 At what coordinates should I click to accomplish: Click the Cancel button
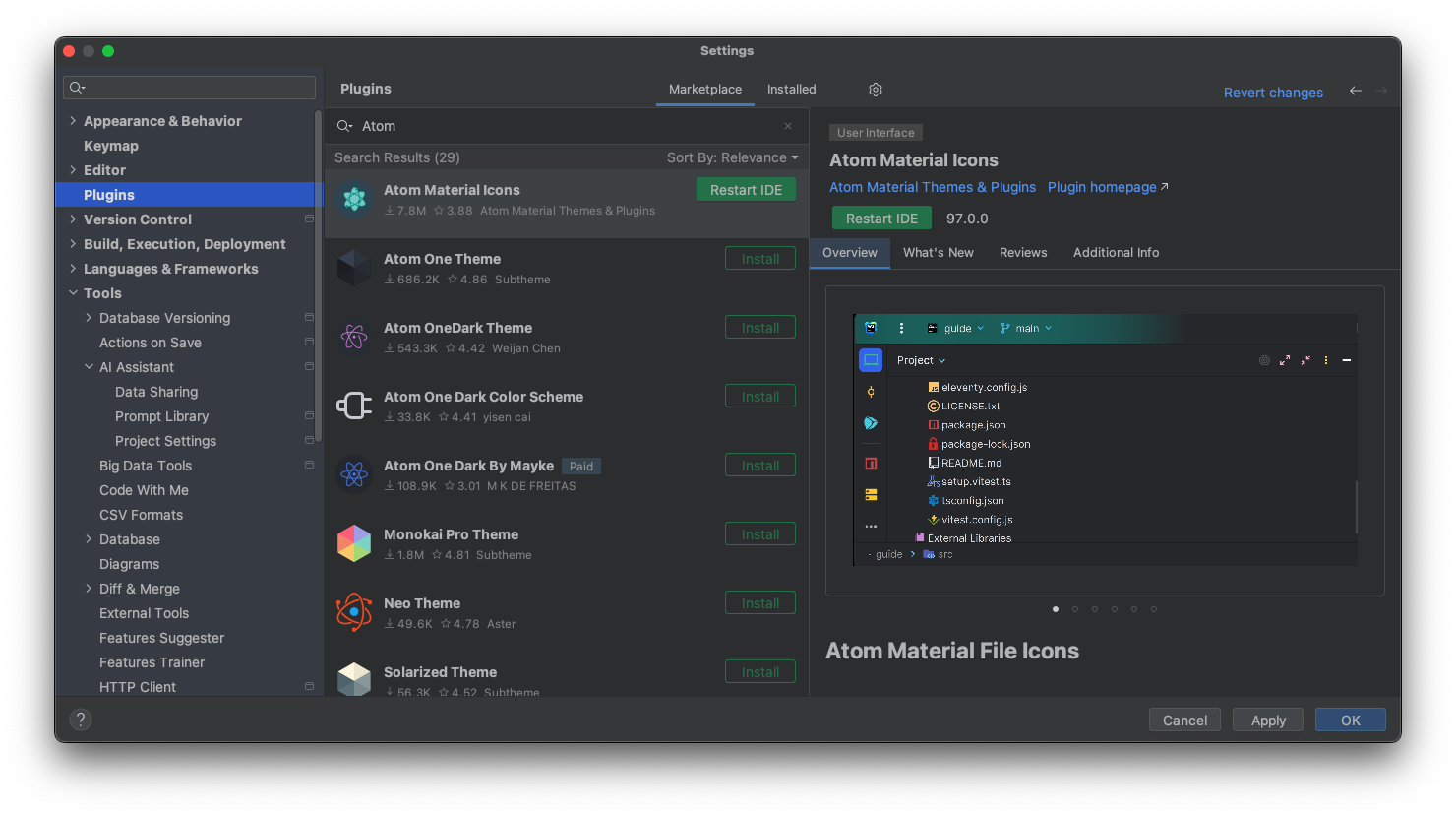coord(1184,721)
